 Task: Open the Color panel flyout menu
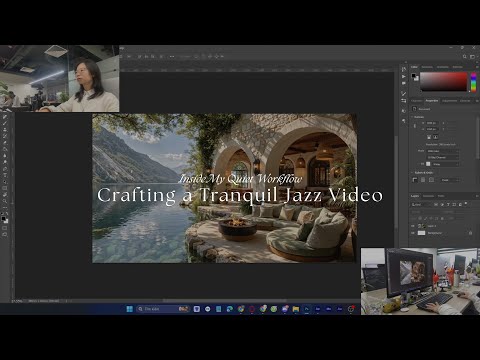[477, 67]
